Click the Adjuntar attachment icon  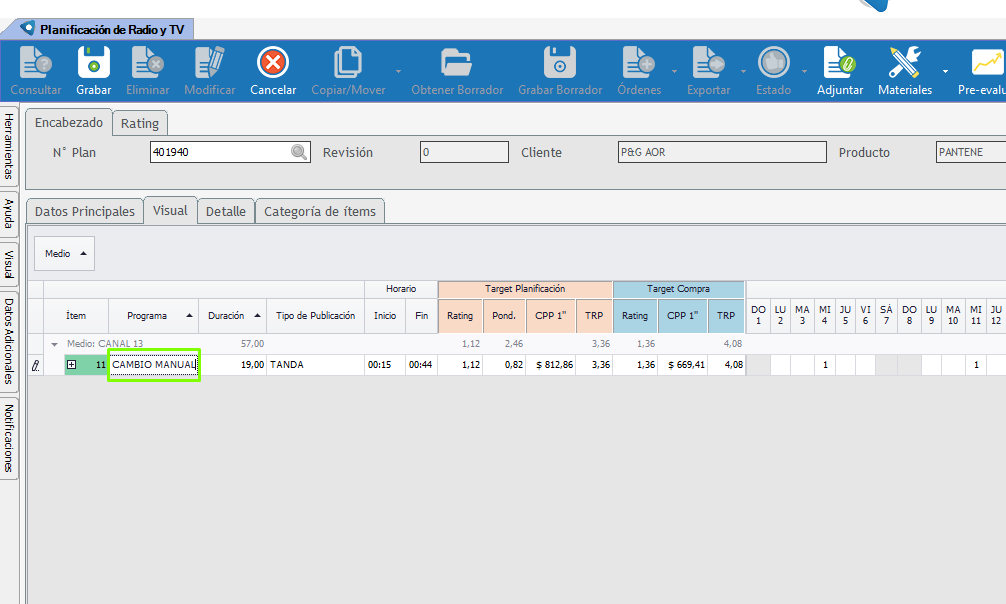click(839, 63)
